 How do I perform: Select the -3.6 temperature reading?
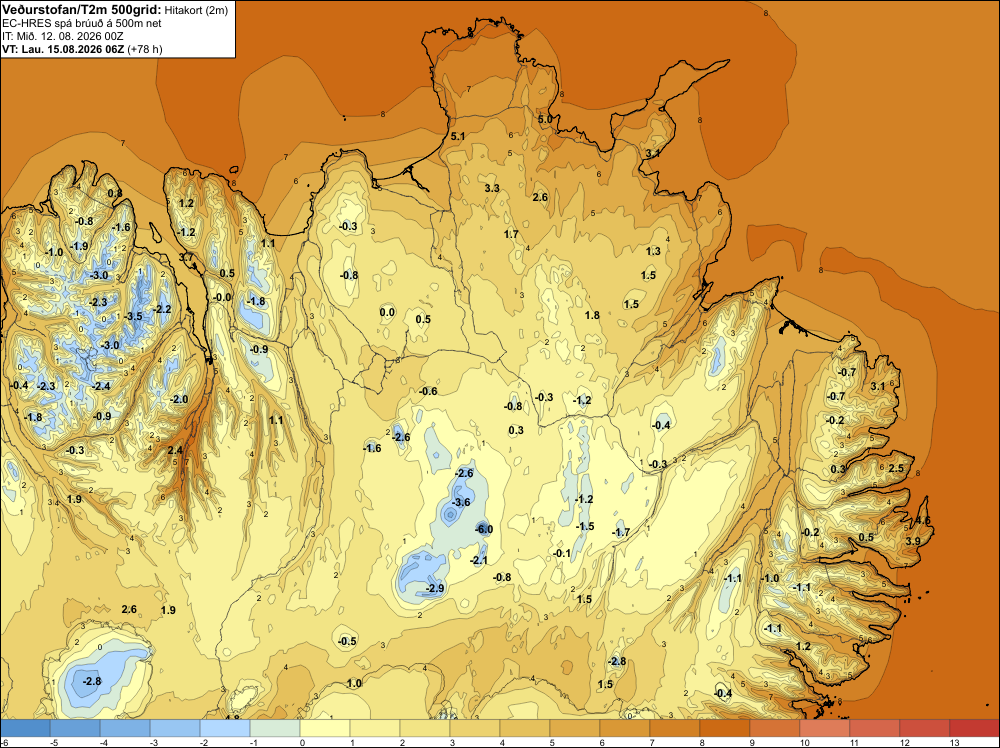[x=461, y=502]
